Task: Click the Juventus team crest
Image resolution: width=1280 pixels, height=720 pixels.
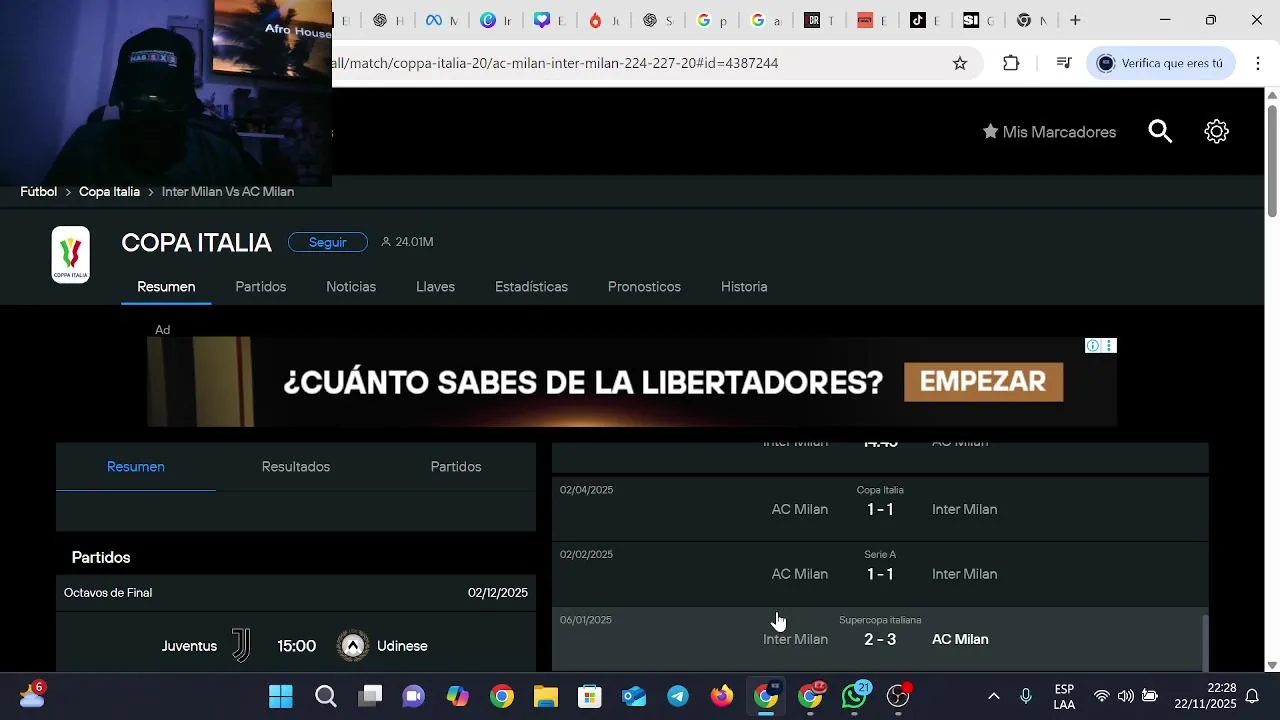Action: pos(241,646)
